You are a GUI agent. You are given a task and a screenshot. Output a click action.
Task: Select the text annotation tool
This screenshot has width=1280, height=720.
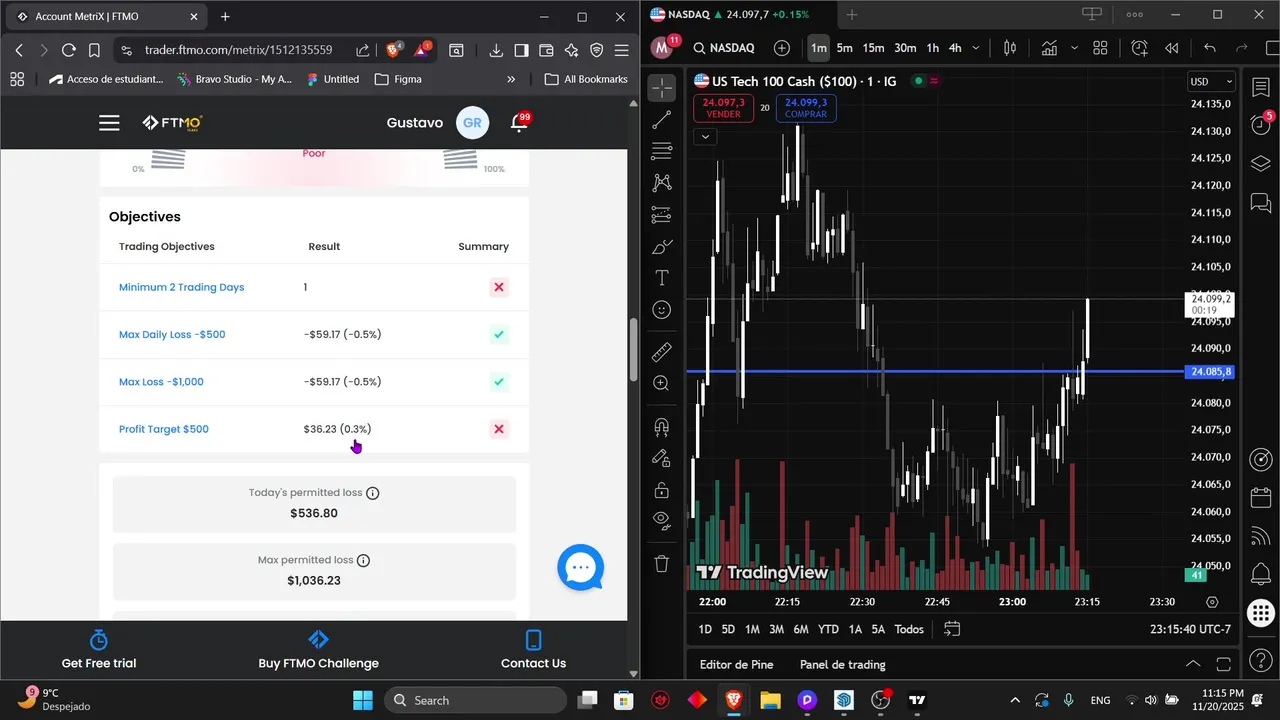pos(662,278)
